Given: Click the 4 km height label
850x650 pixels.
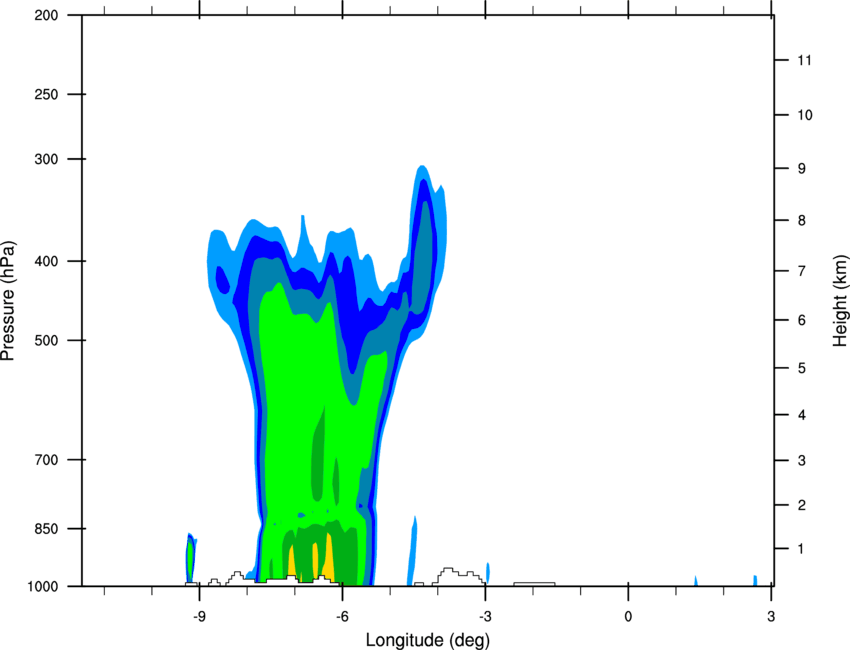Looking at the screenshot, I should [x=802, y=415].
